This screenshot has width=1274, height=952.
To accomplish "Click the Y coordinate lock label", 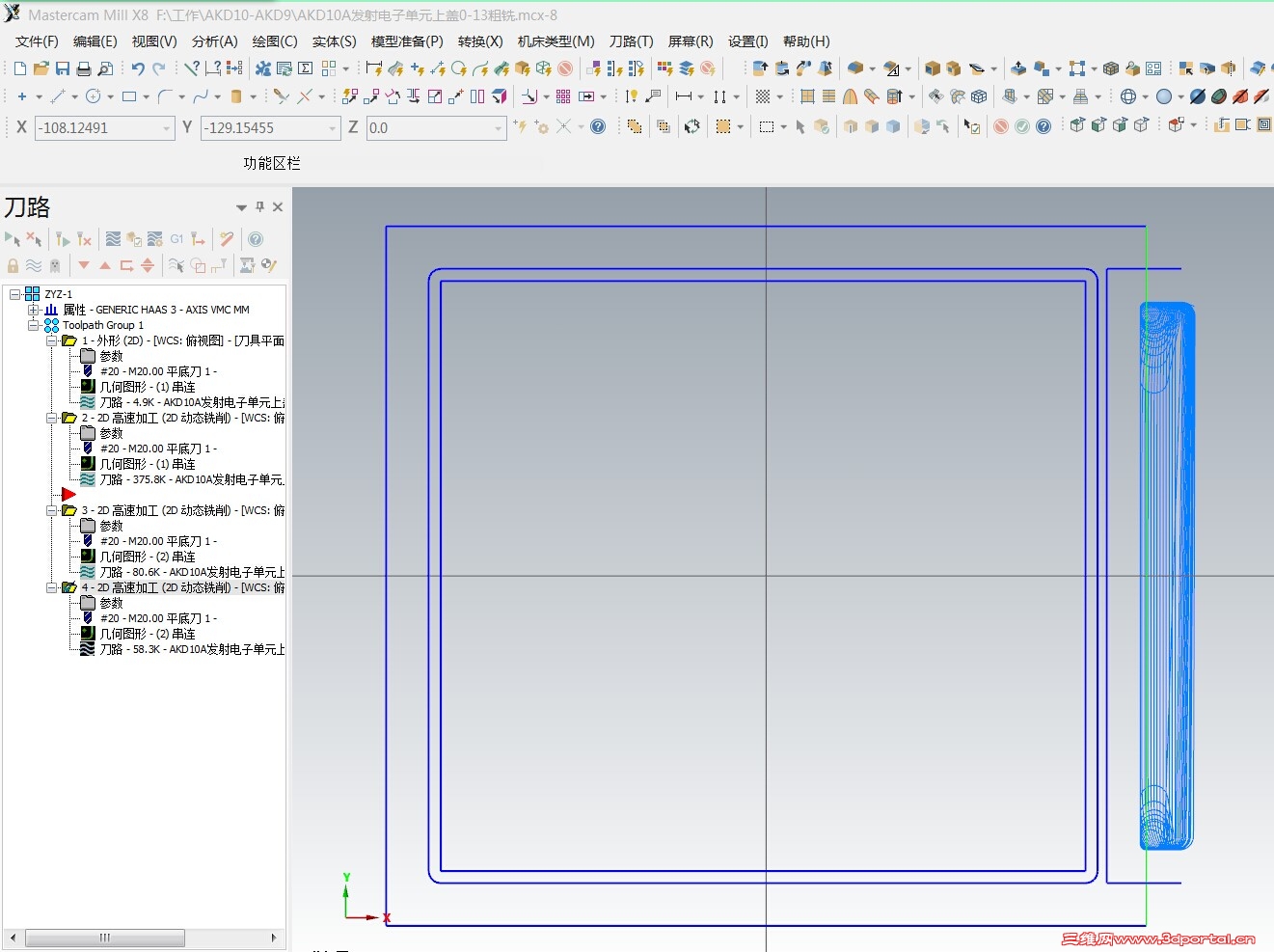I will (x=187, y=127).
